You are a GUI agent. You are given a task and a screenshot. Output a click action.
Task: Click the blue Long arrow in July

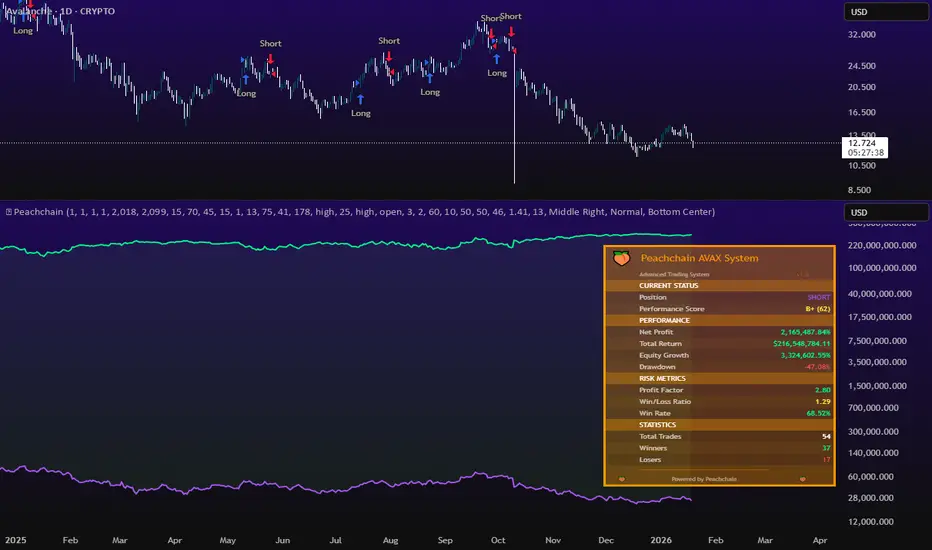coord(360,99)
